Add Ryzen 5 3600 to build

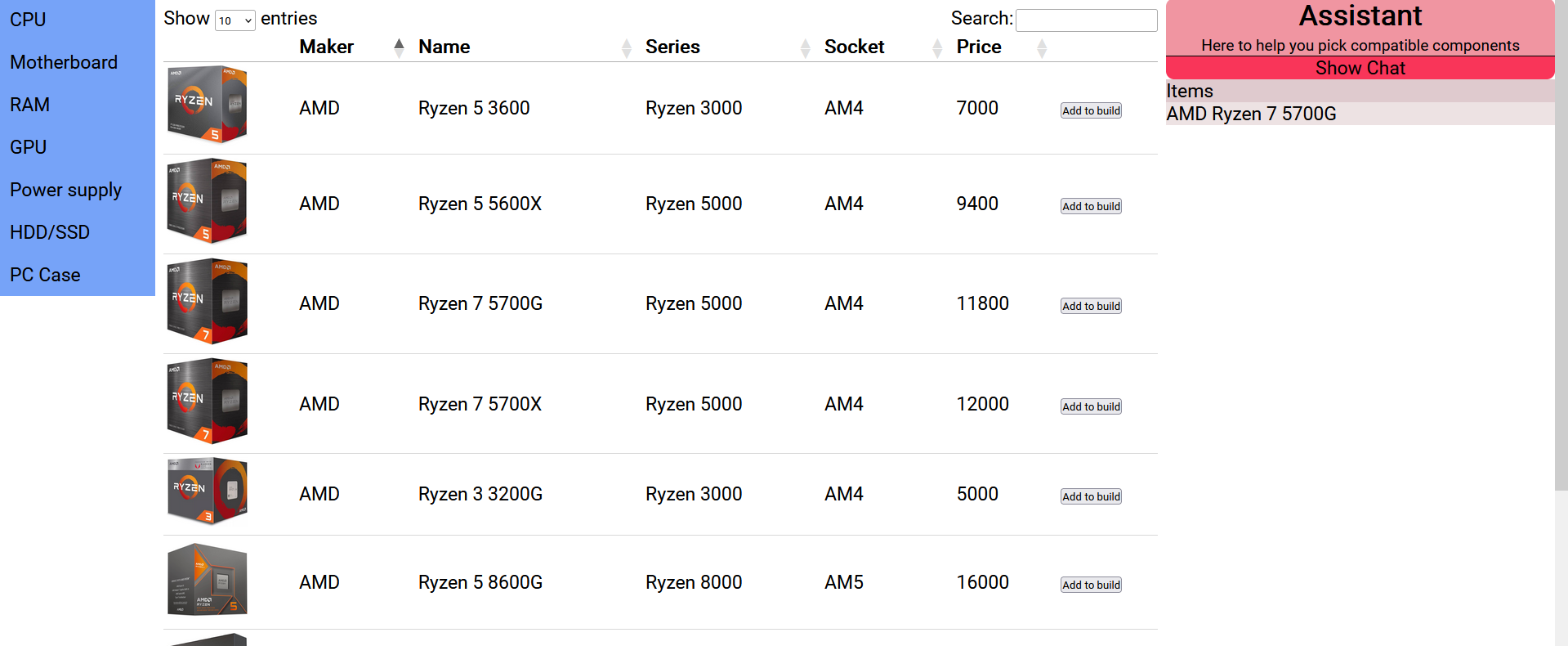[x=1091, y=110]
